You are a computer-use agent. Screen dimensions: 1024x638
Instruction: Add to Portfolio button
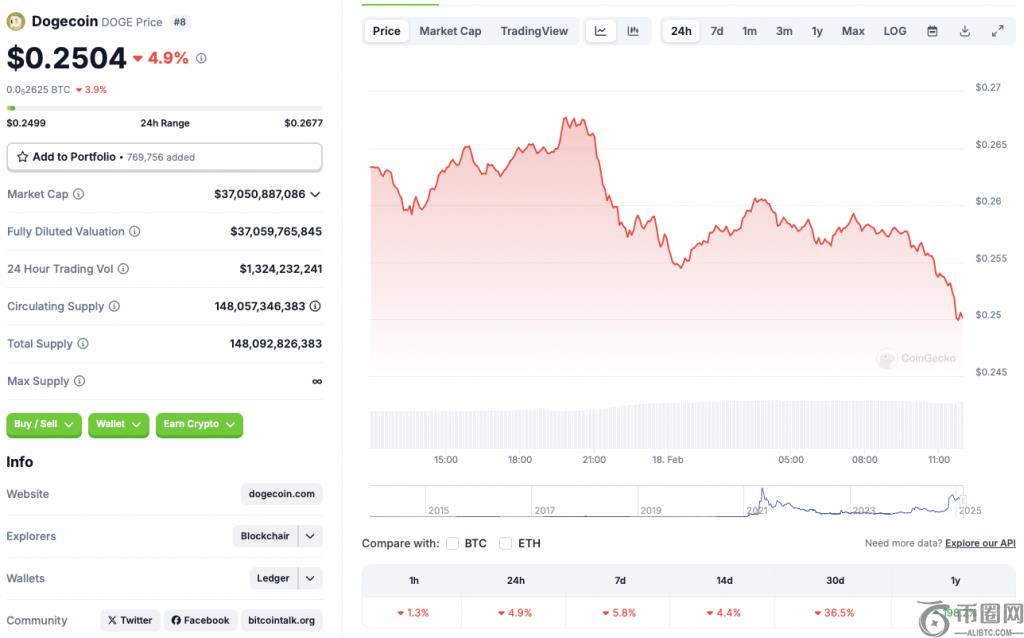(x=164, y=157)
